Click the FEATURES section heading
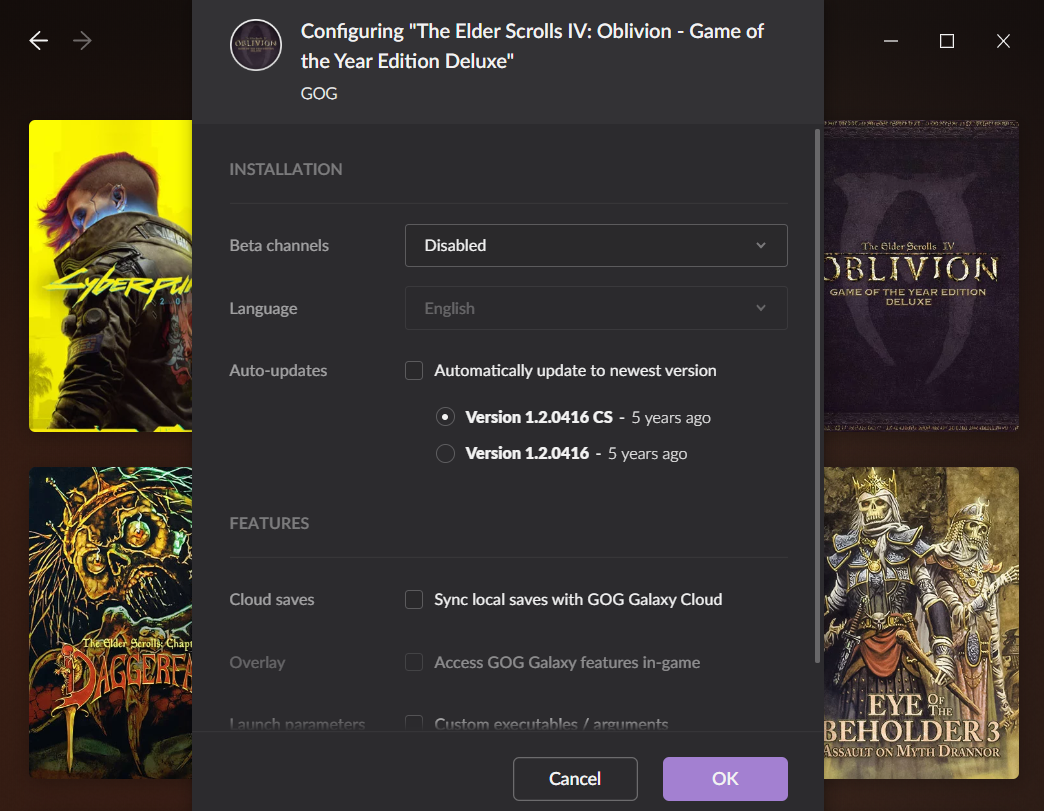 click(269, 523)
